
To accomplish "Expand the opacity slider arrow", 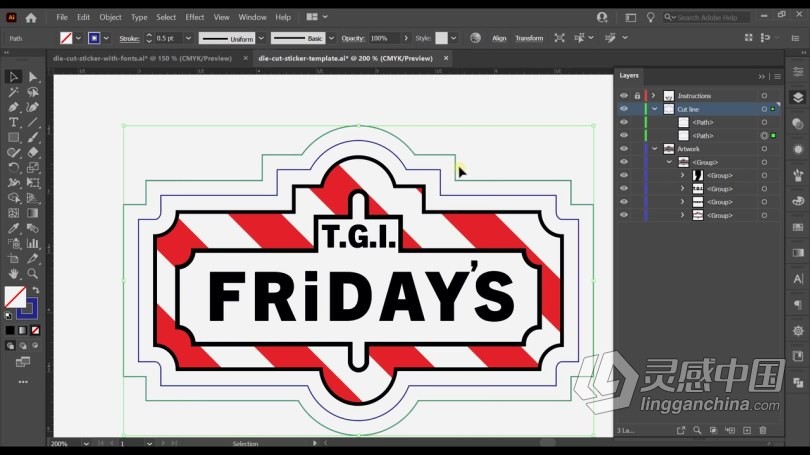I will click(406, 38).
